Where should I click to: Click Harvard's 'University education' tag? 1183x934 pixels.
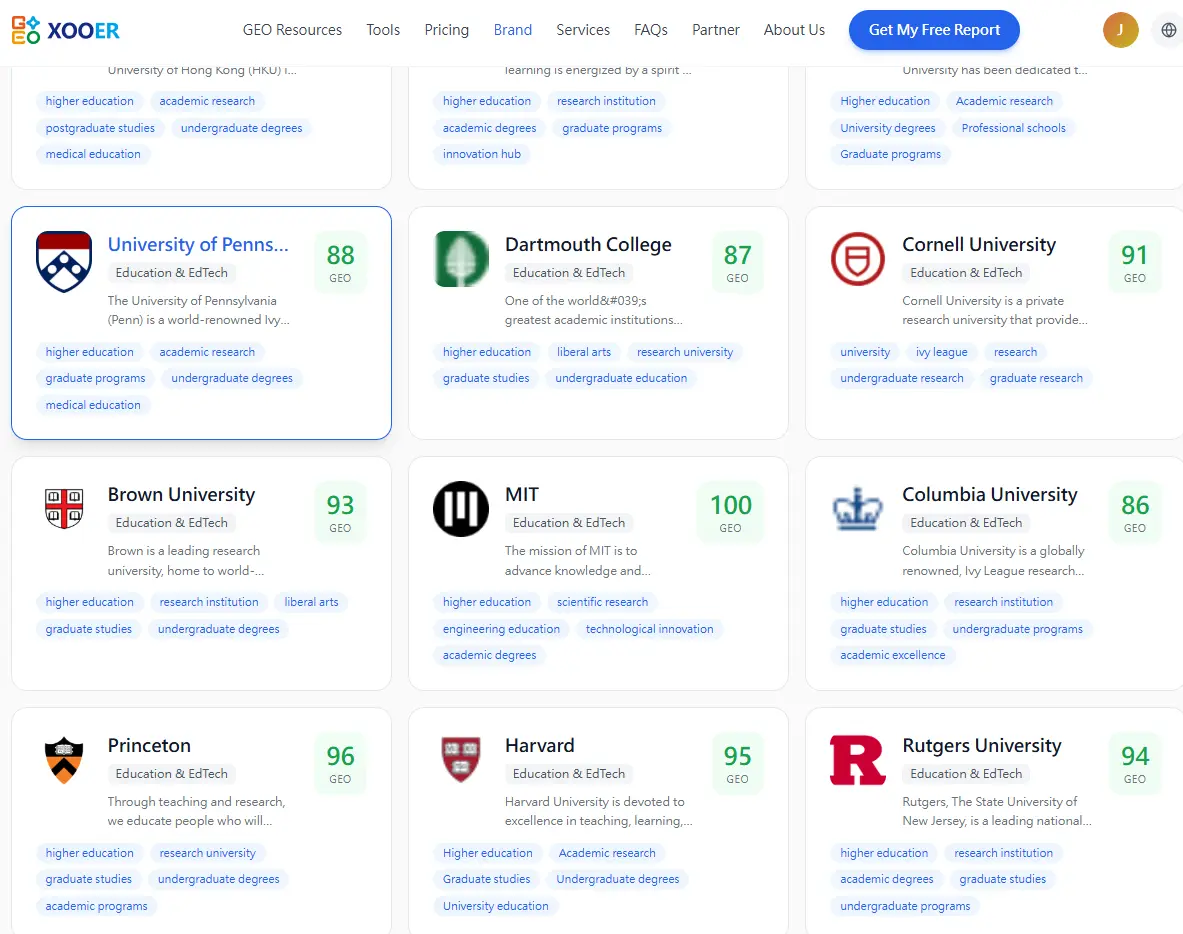495,906
